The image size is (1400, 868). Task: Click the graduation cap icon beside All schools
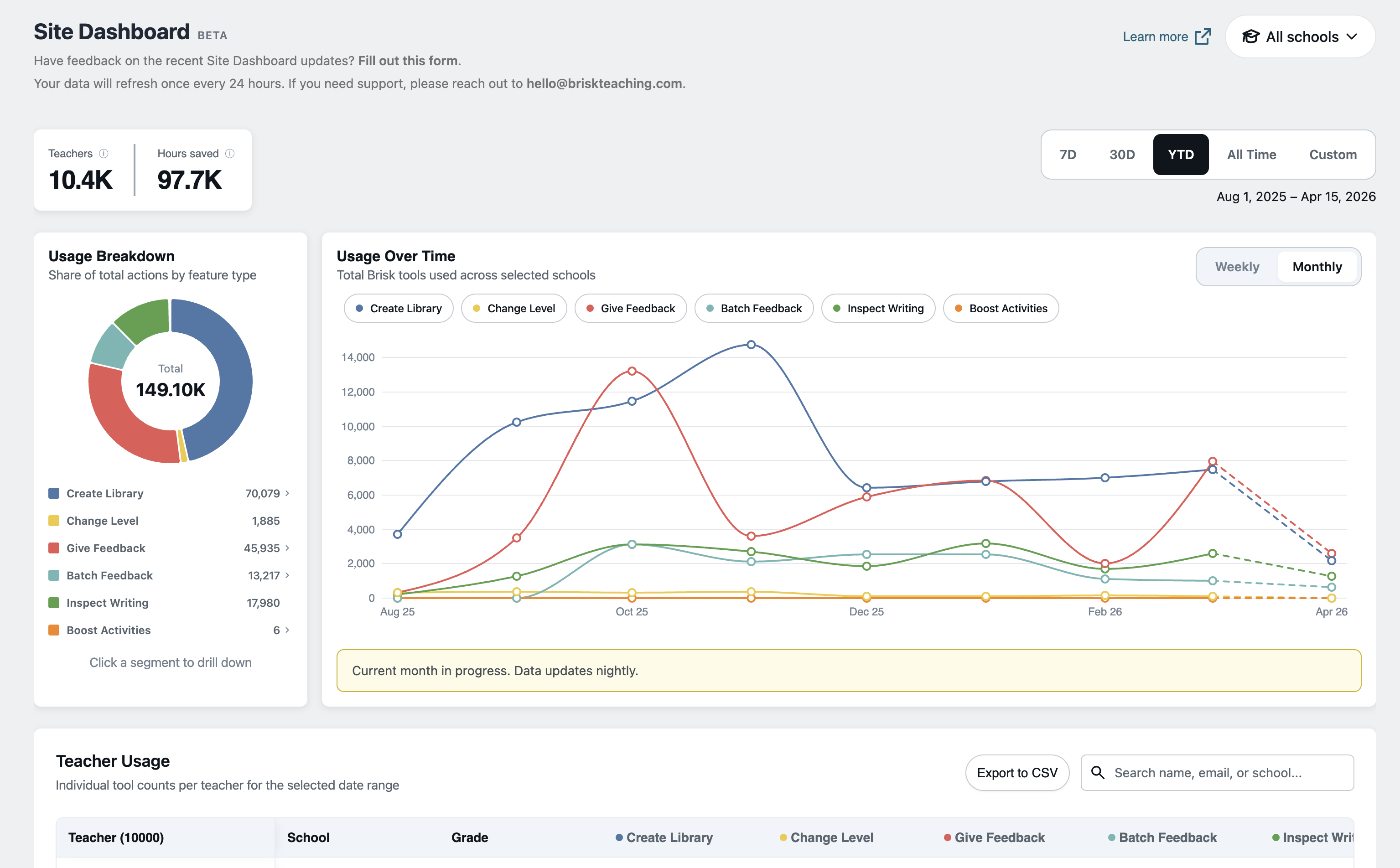pyautogui.click(x=1251, y=36)
